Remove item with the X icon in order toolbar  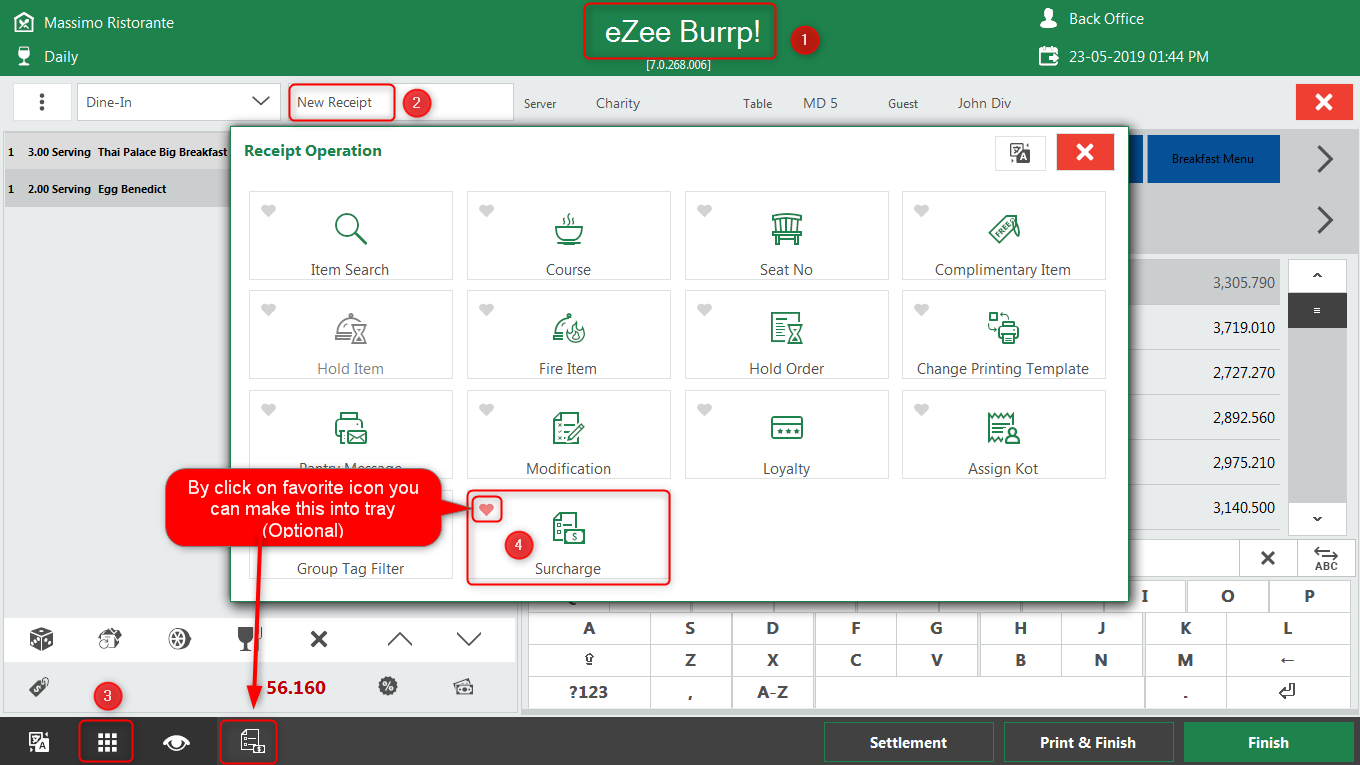(x=319, y=639)
